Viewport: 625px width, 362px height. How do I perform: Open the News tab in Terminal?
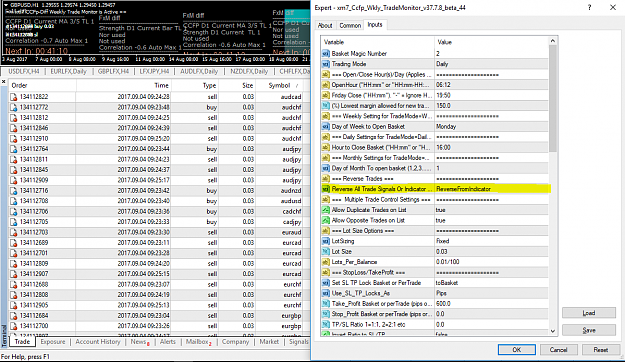[x=140, y=342]
